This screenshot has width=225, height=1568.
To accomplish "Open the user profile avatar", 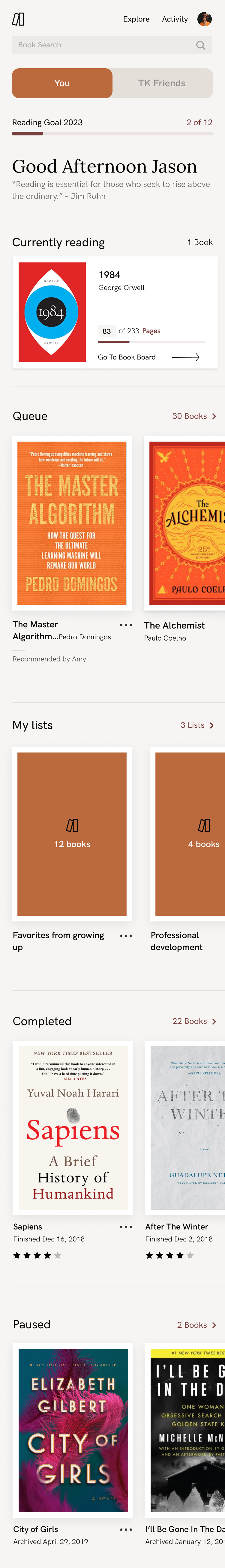I will coord(204,19).
